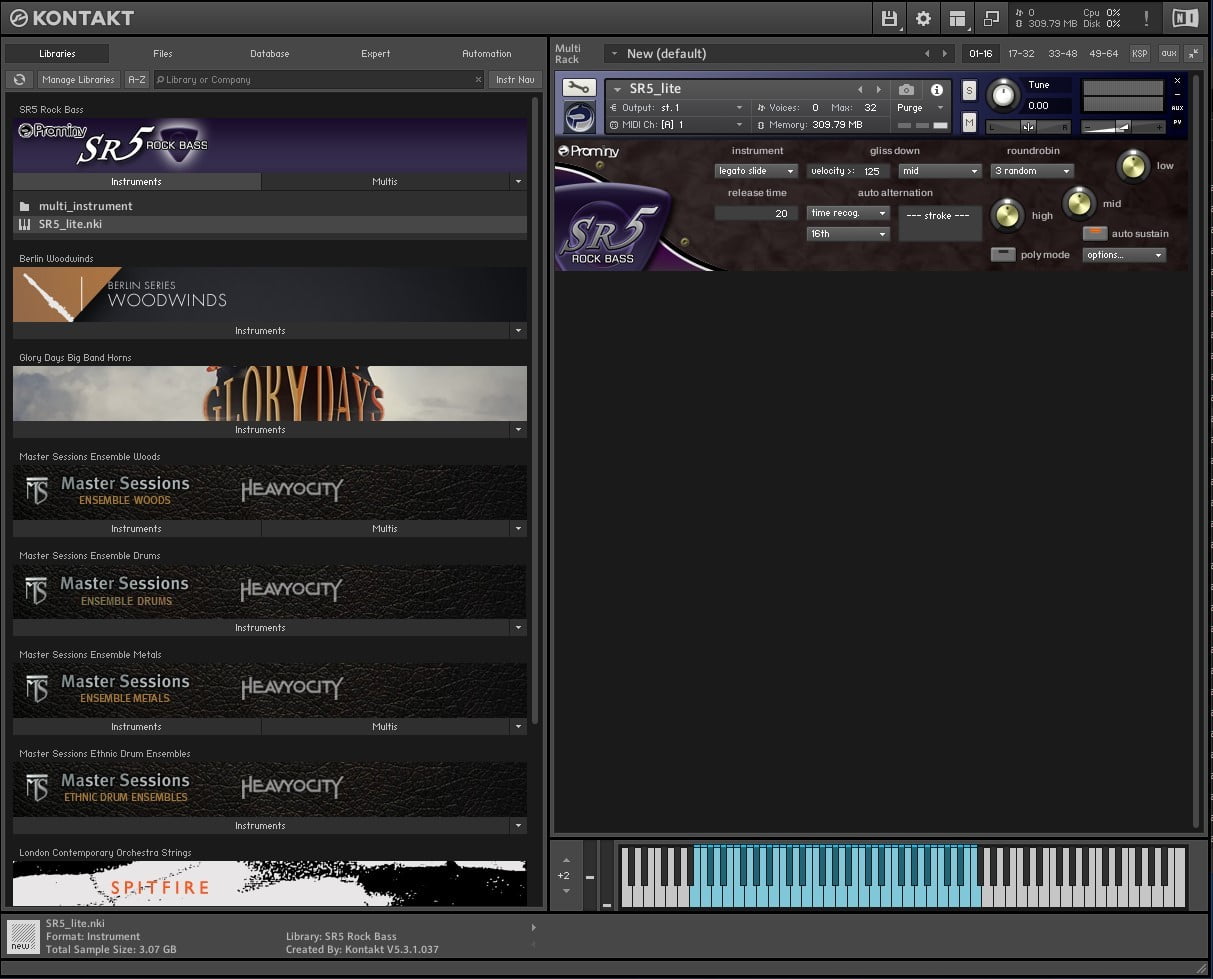This screenshot has height=979, width=1213.
Task: Mute the SR5_lite instrument
Action: tap(969, 122)
